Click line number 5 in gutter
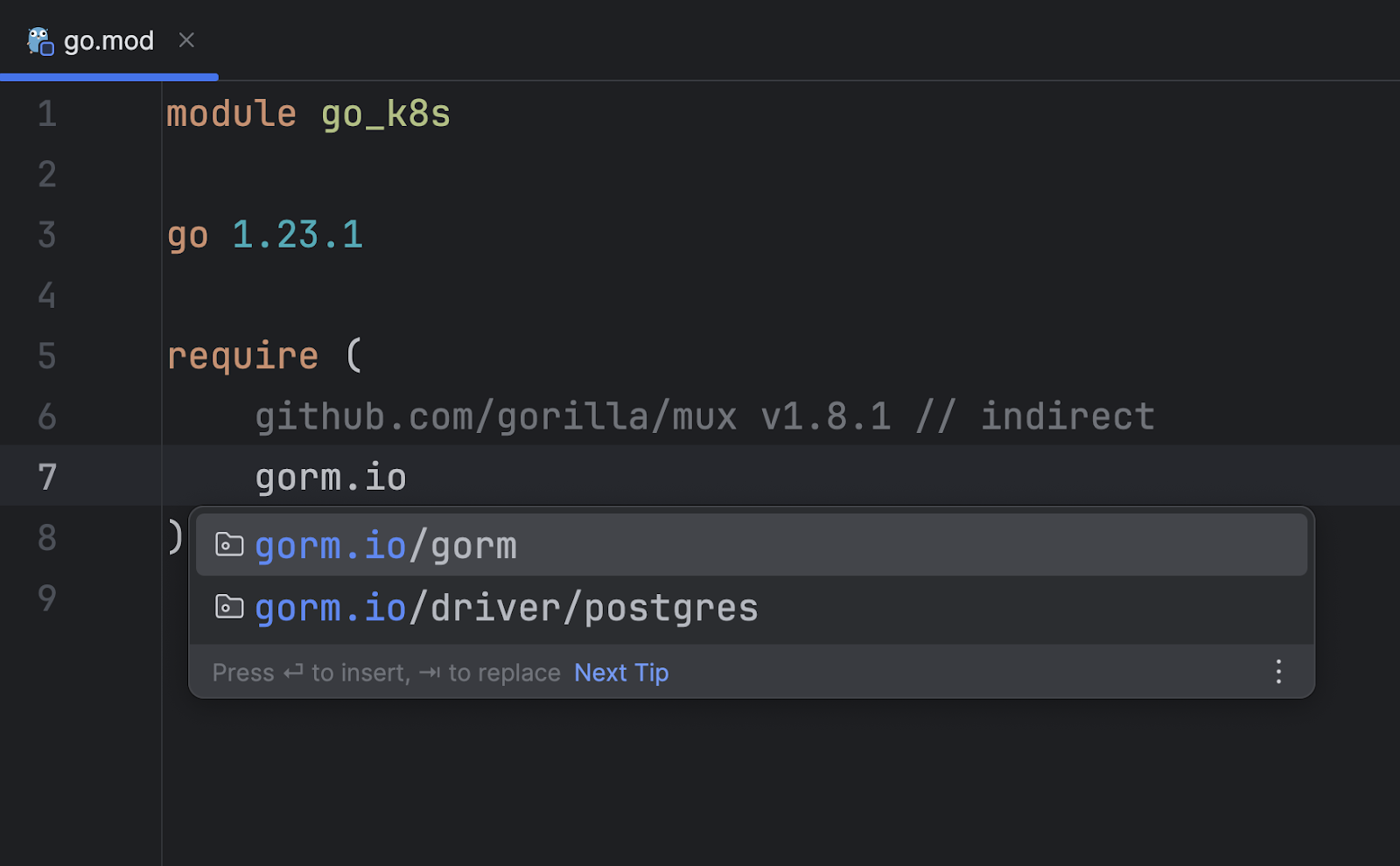Viewport: 1400px width, 866px height. [x=47, y=356]
